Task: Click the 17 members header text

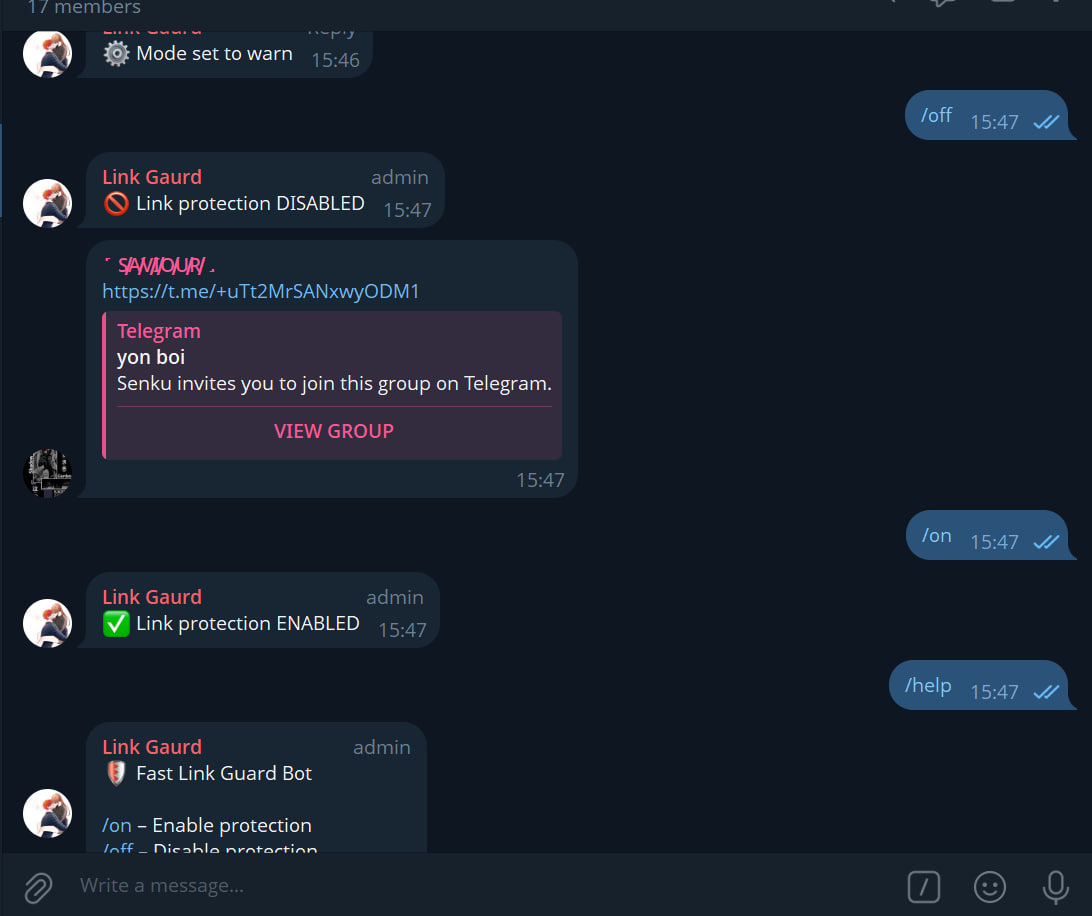Action: [84, 8]
